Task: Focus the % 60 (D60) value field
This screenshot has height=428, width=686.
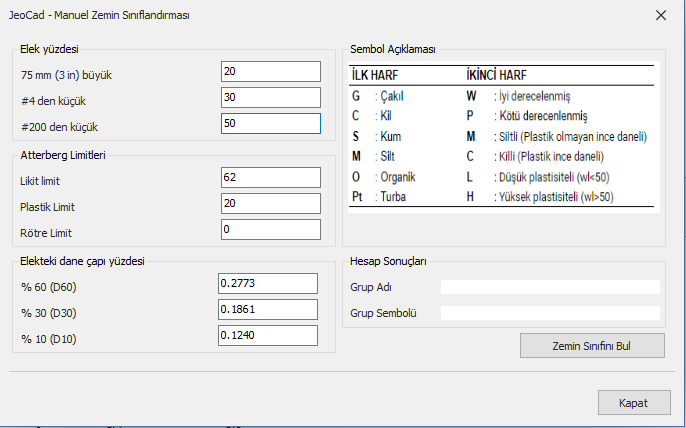Action: (268, 283)
